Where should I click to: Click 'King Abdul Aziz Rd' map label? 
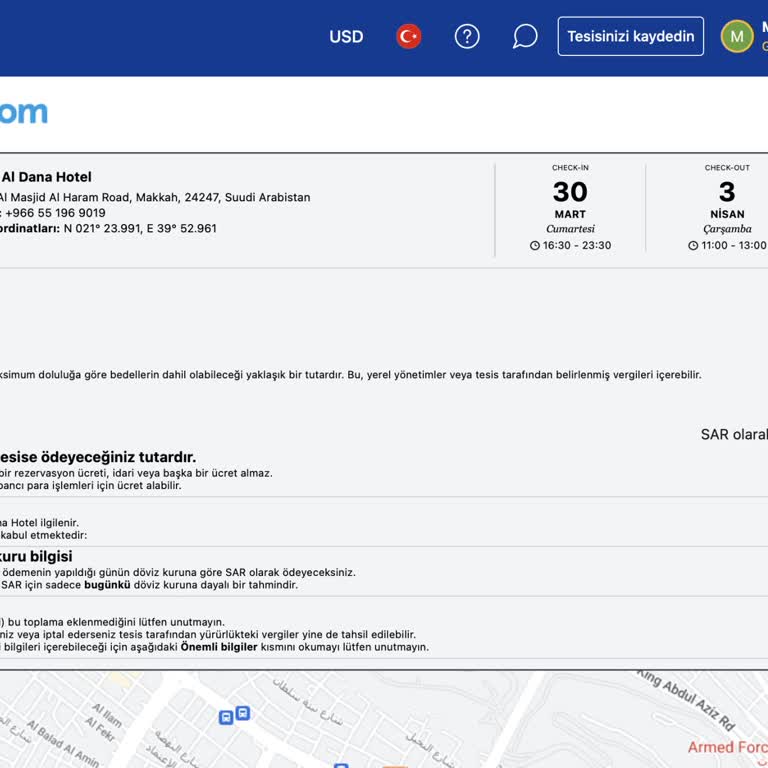tap(687, 699)
